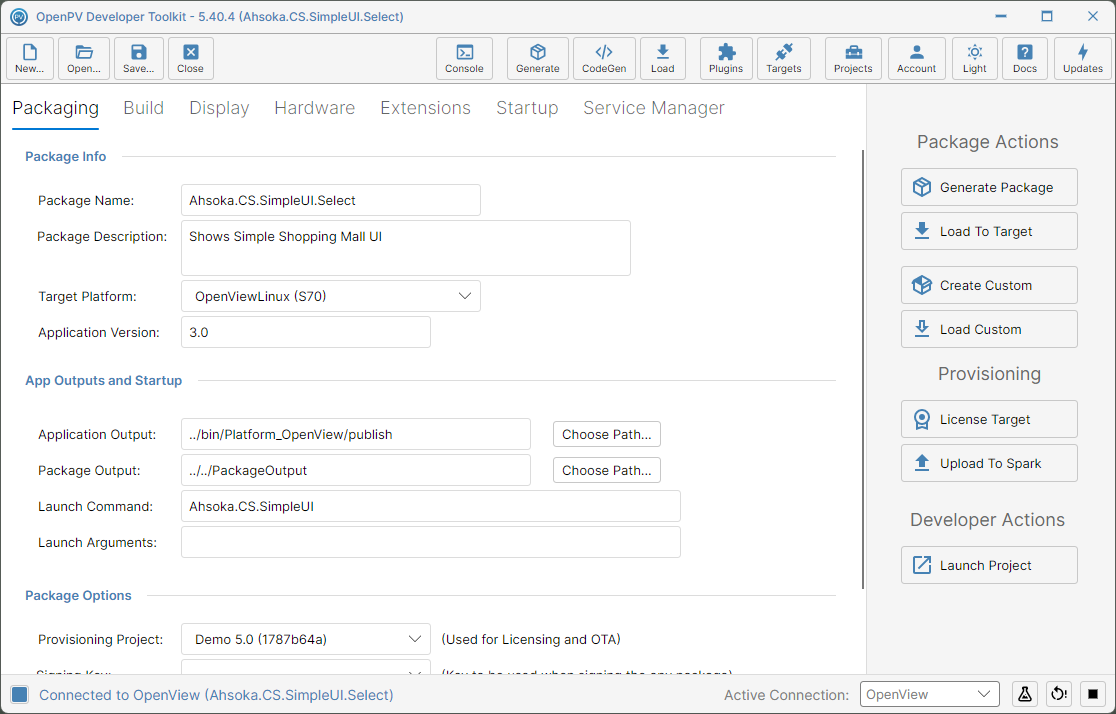Choose Path for Package Output
1116x714 pixels.
(x=606, y=471)
